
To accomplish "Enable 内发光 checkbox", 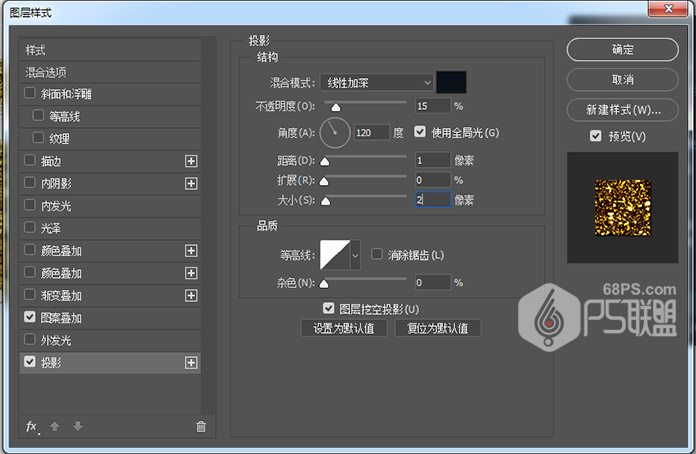I will (x=30, y=205).
